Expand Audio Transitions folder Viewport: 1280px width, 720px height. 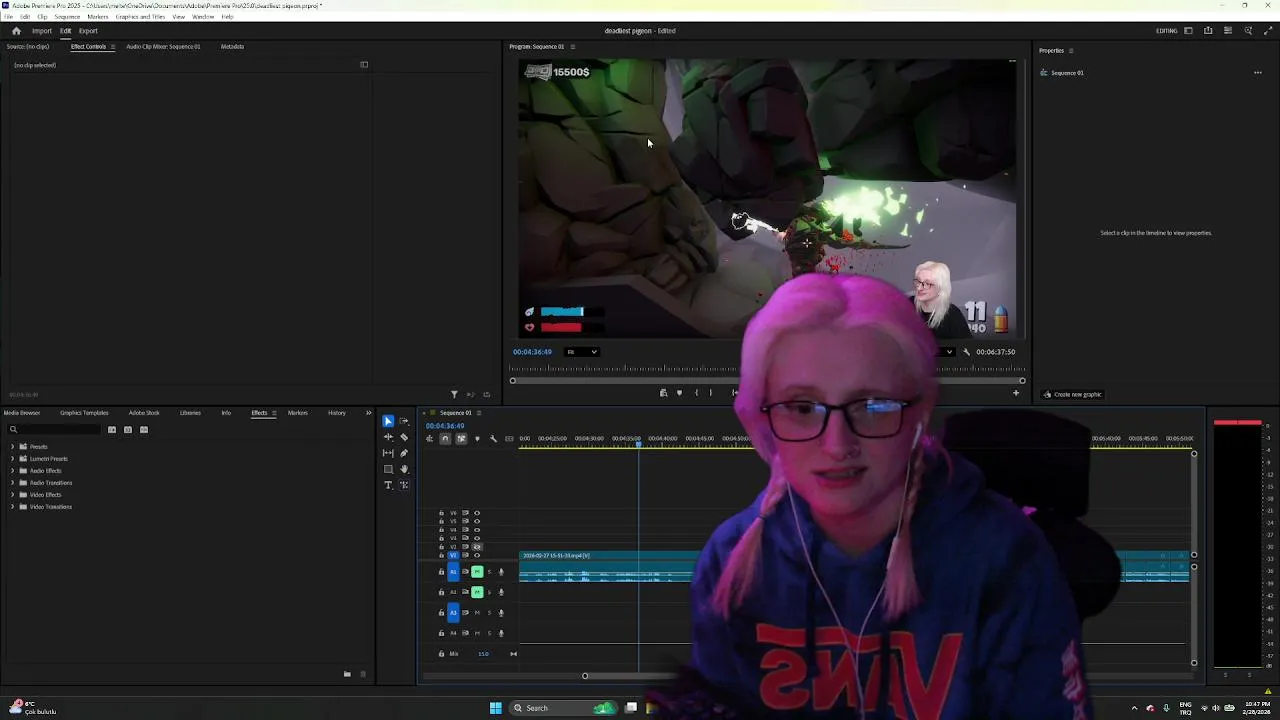12,483
